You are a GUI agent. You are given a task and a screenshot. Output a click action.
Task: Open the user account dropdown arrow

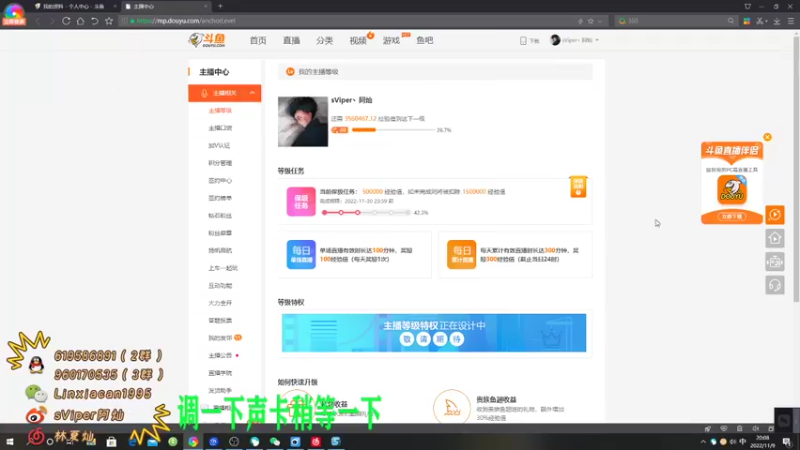597,40
